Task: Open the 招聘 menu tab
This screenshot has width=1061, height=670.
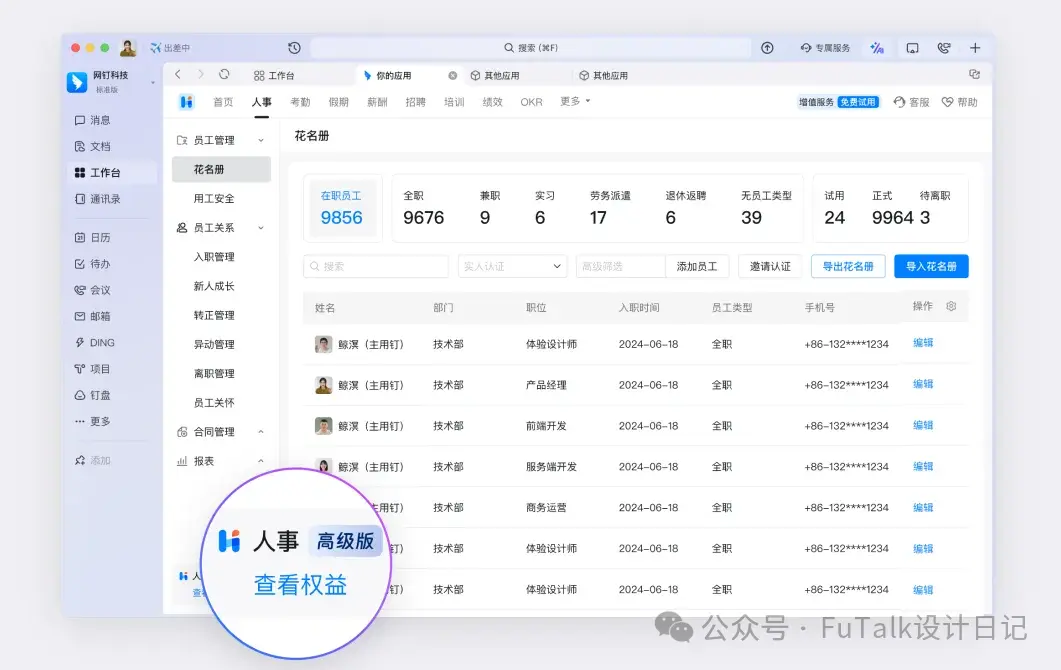Action: (x=415, y=102)
